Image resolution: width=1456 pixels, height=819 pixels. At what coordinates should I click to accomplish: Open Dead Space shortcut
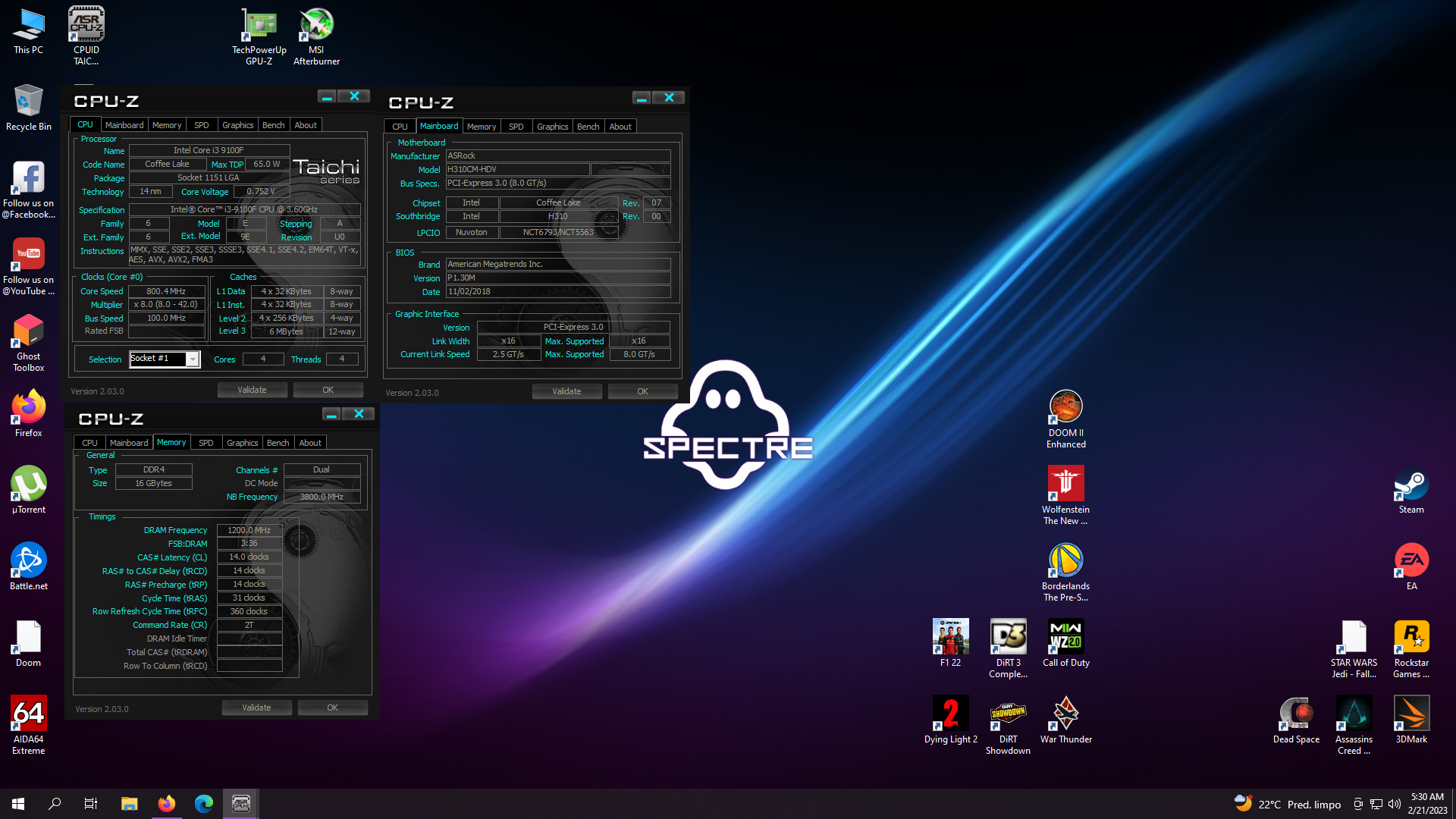1296,720
